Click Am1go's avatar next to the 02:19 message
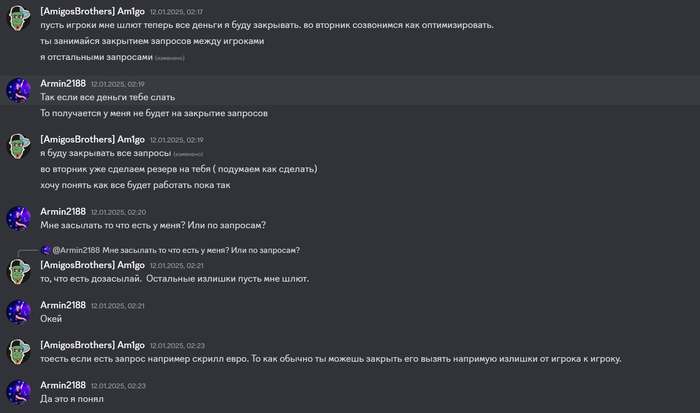The width and height of the screenshot is (700, 413). pyautogui.click(x=18, y=147)
